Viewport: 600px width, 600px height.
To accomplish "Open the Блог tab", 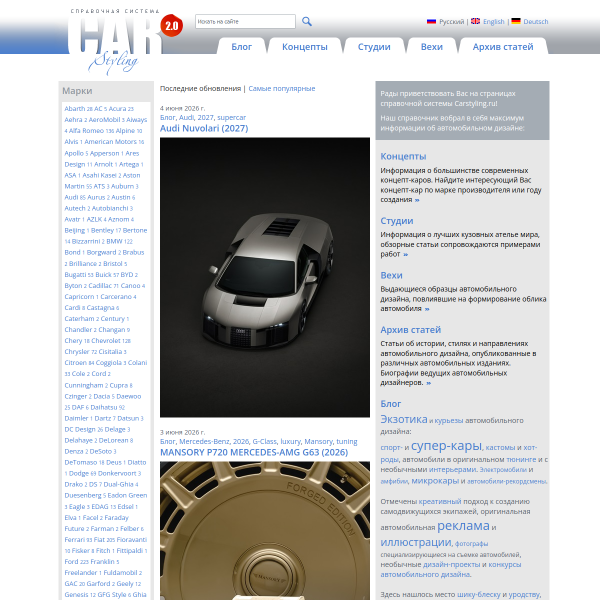I will click(x=241, y=47).
